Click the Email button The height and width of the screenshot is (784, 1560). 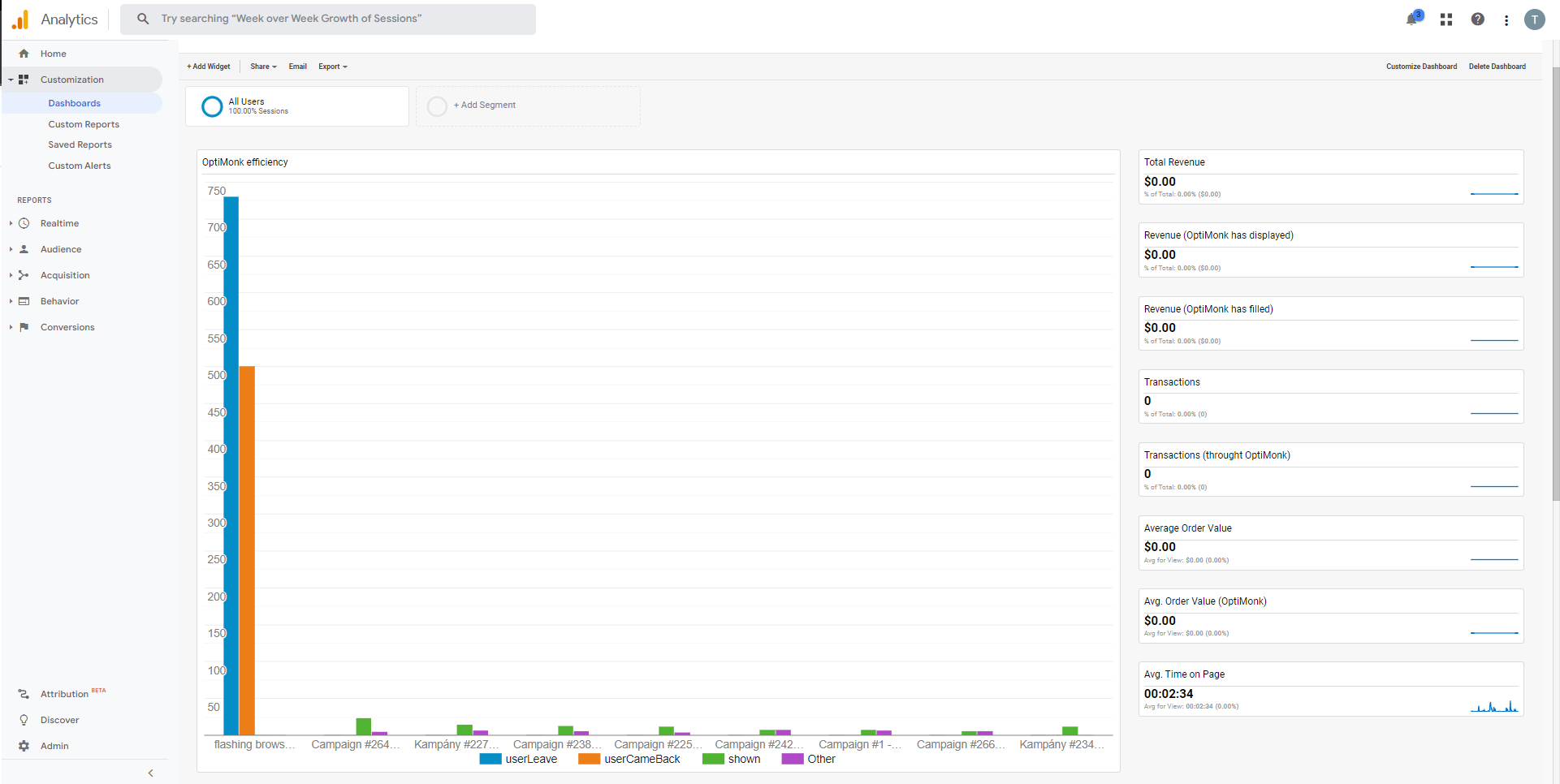point(297,67)
